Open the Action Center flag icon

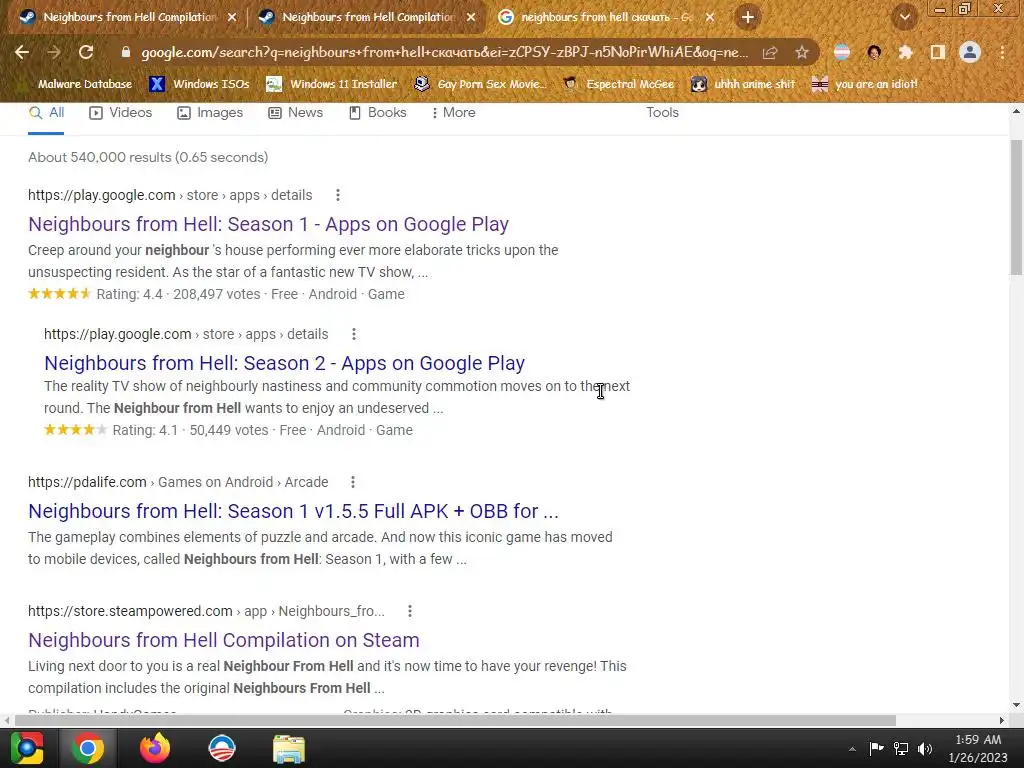pyautogui.click(x=876, y=748)
